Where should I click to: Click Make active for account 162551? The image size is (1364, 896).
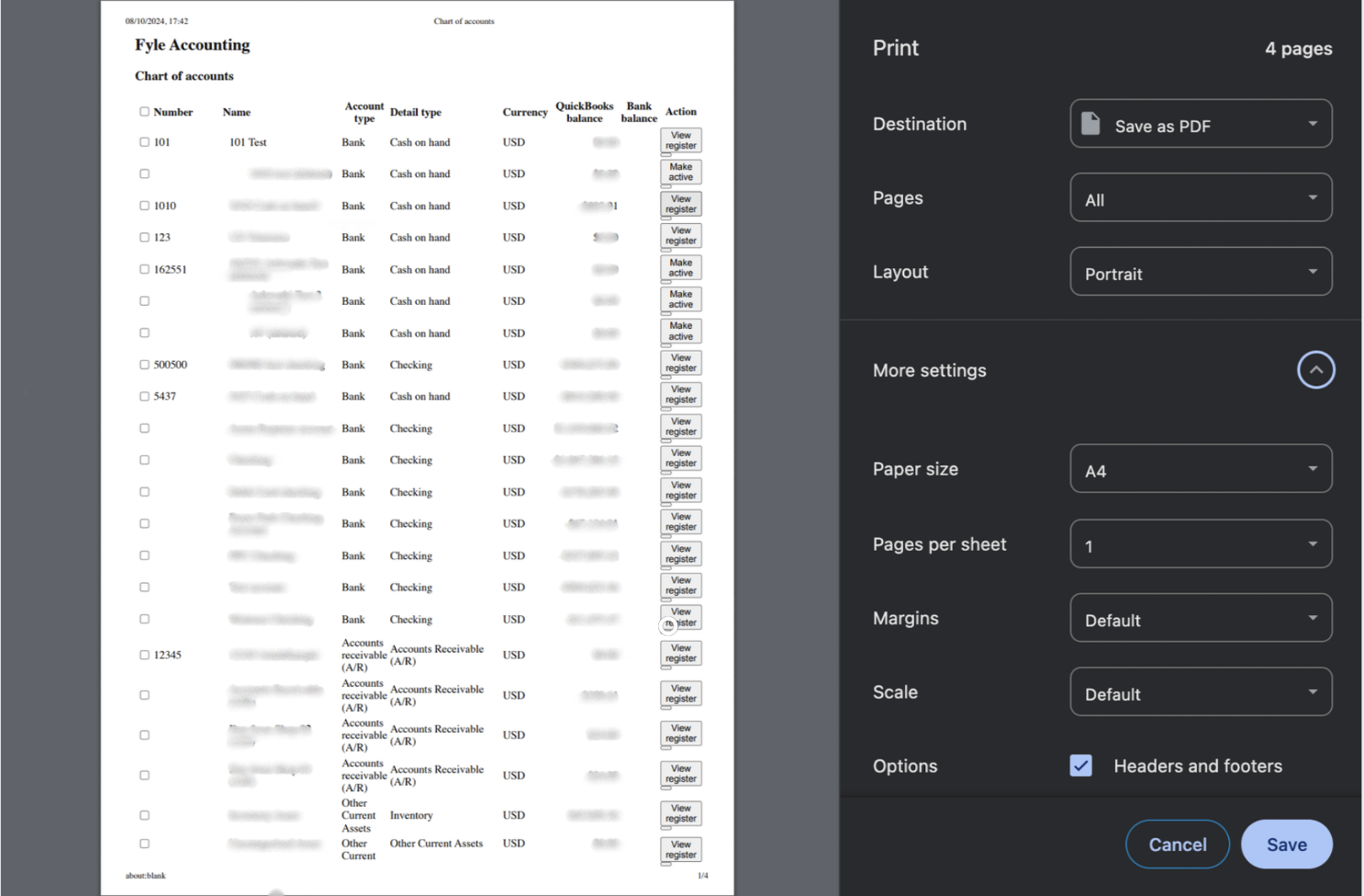click(x=681, y=267)
